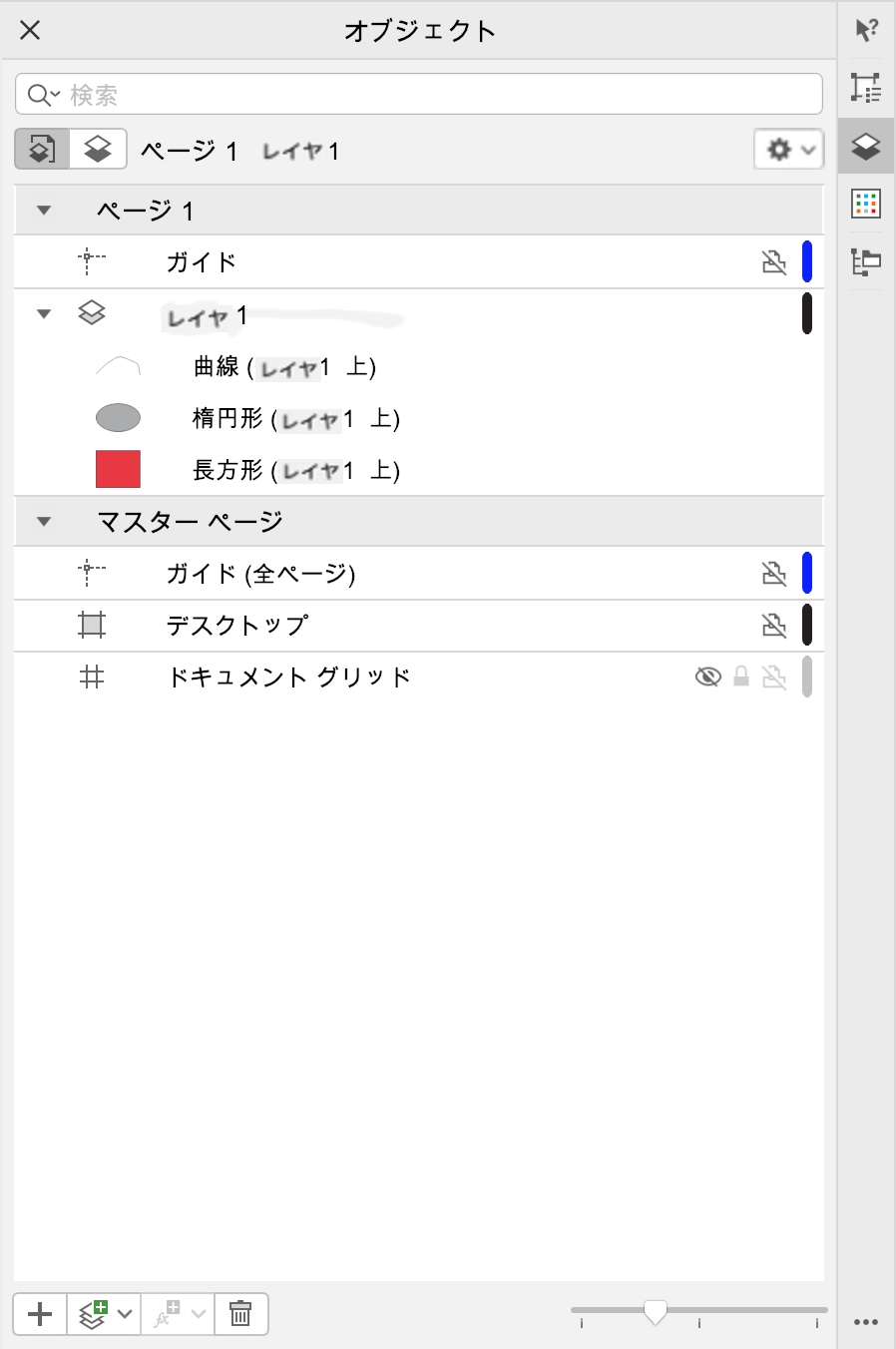Select the 楕円形 object in layer list
The width and height of the screenshot is (896, 1349).
(227, 419)
